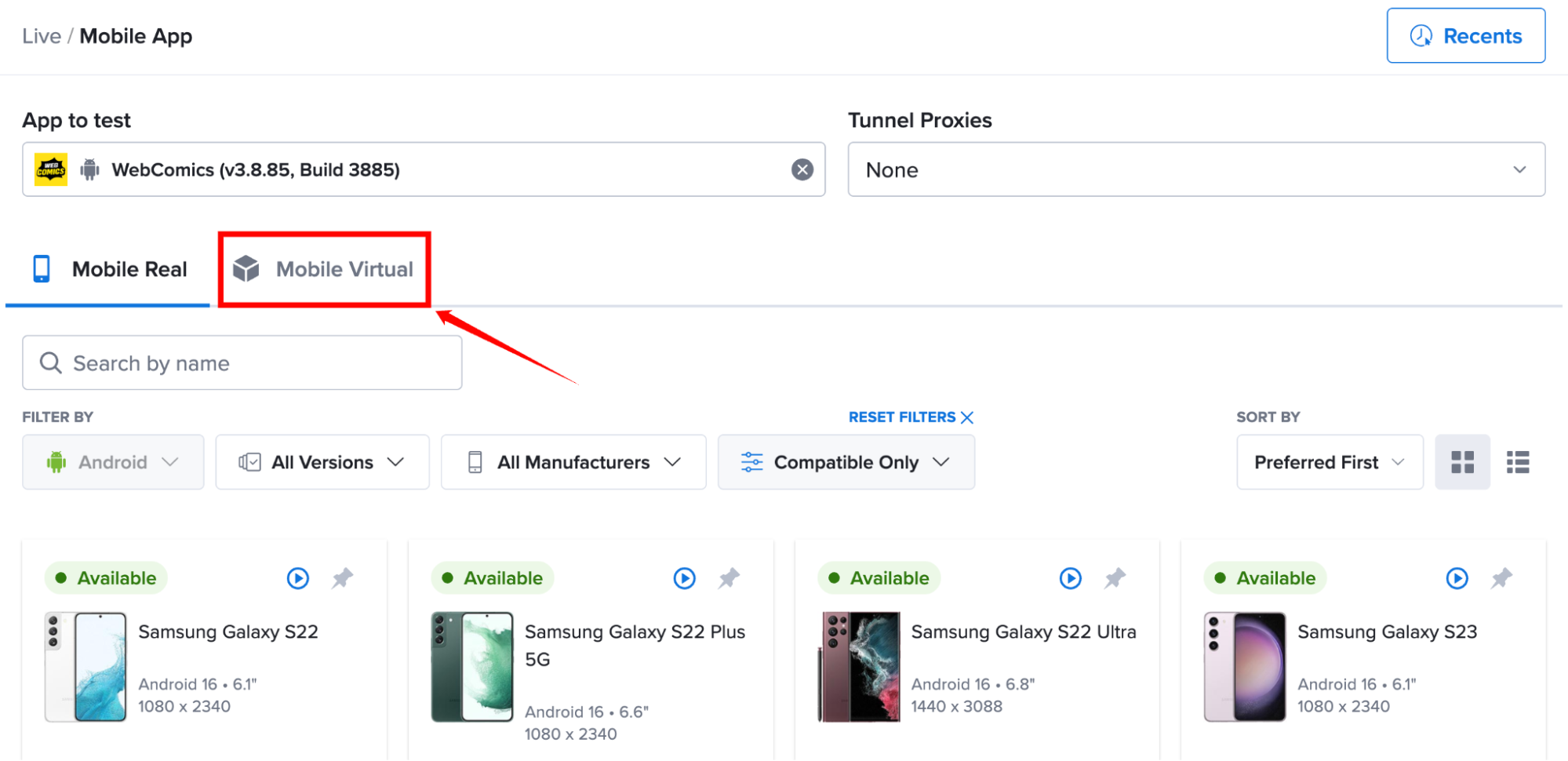Click Available badge on Galaxy S23 card
The width and height of the screenshot is (1568, 761).
pos(1265,578)
